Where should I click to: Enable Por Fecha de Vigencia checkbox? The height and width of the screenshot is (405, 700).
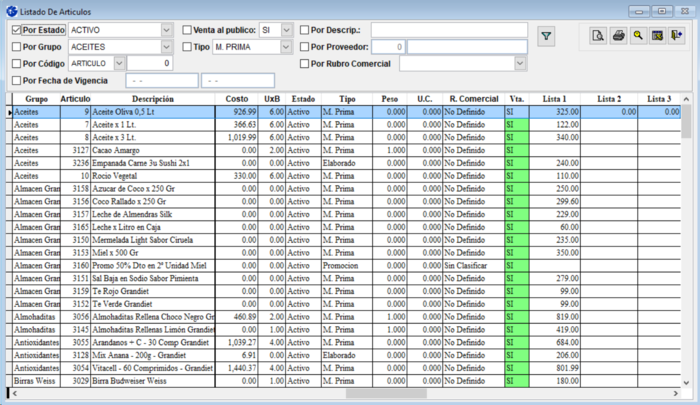click(17, 81)
